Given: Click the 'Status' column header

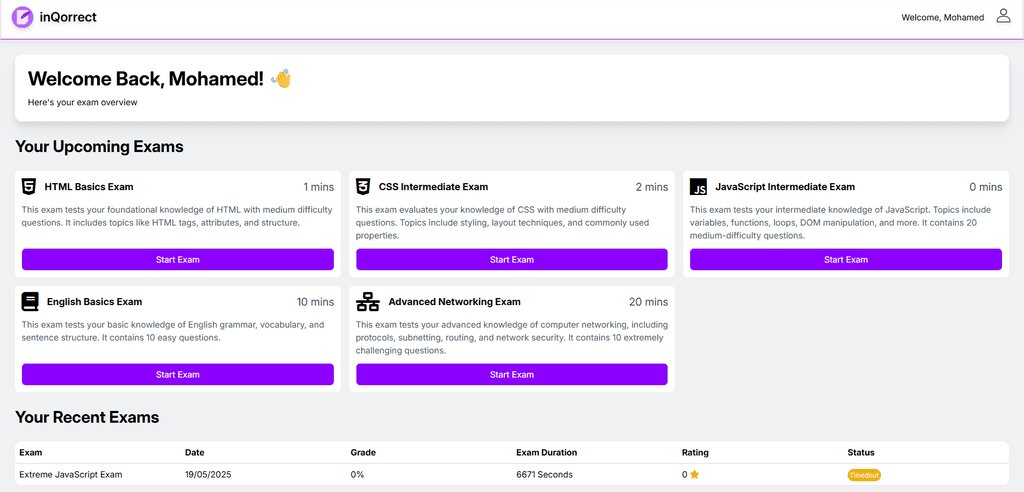Looking at the screenshot, I should click(861, 452).
